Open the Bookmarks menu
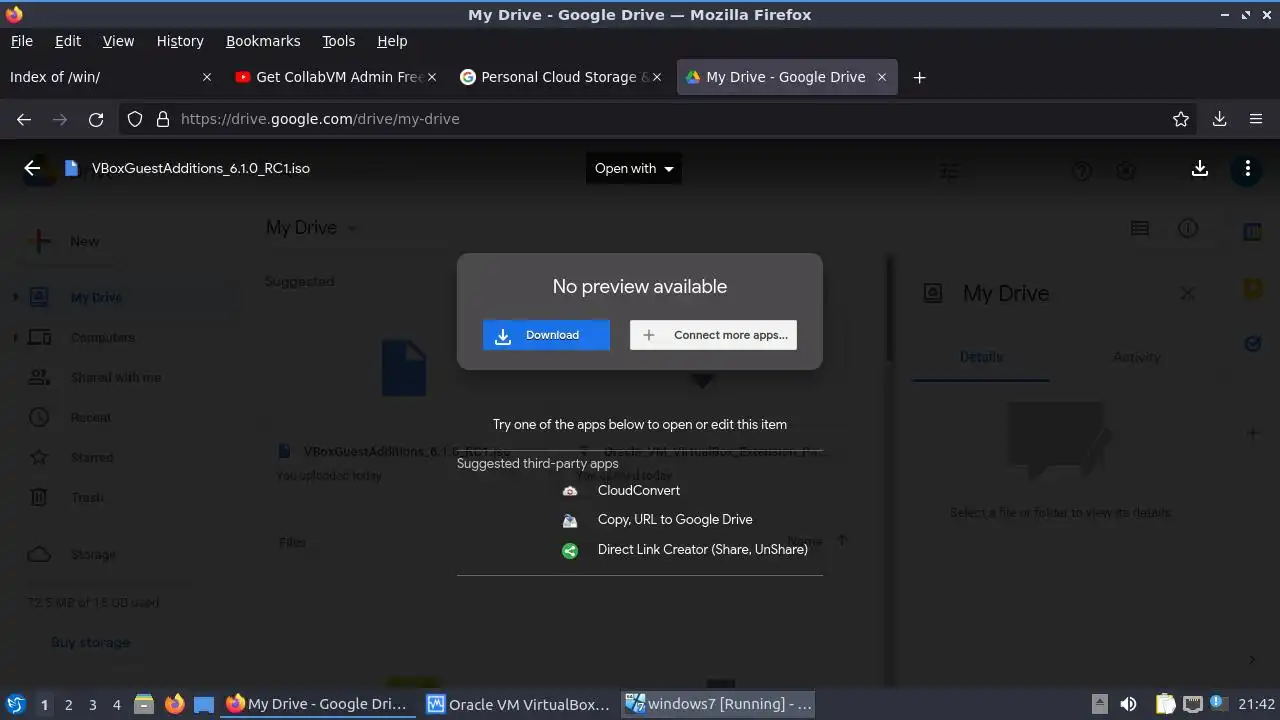This screenshot has height=720, width=1280. [263, 41]
